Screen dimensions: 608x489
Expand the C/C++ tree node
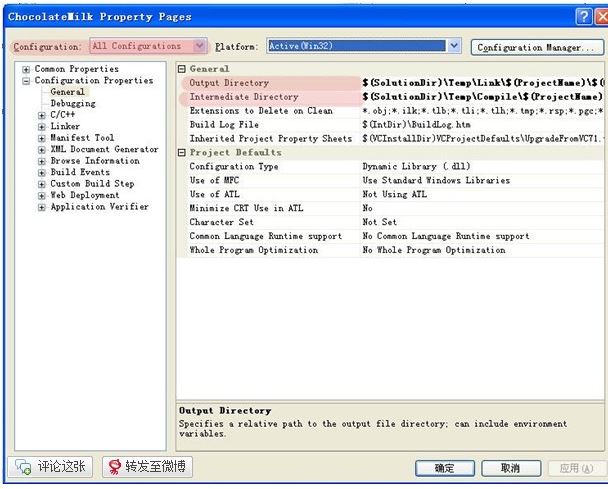[42, 115]
